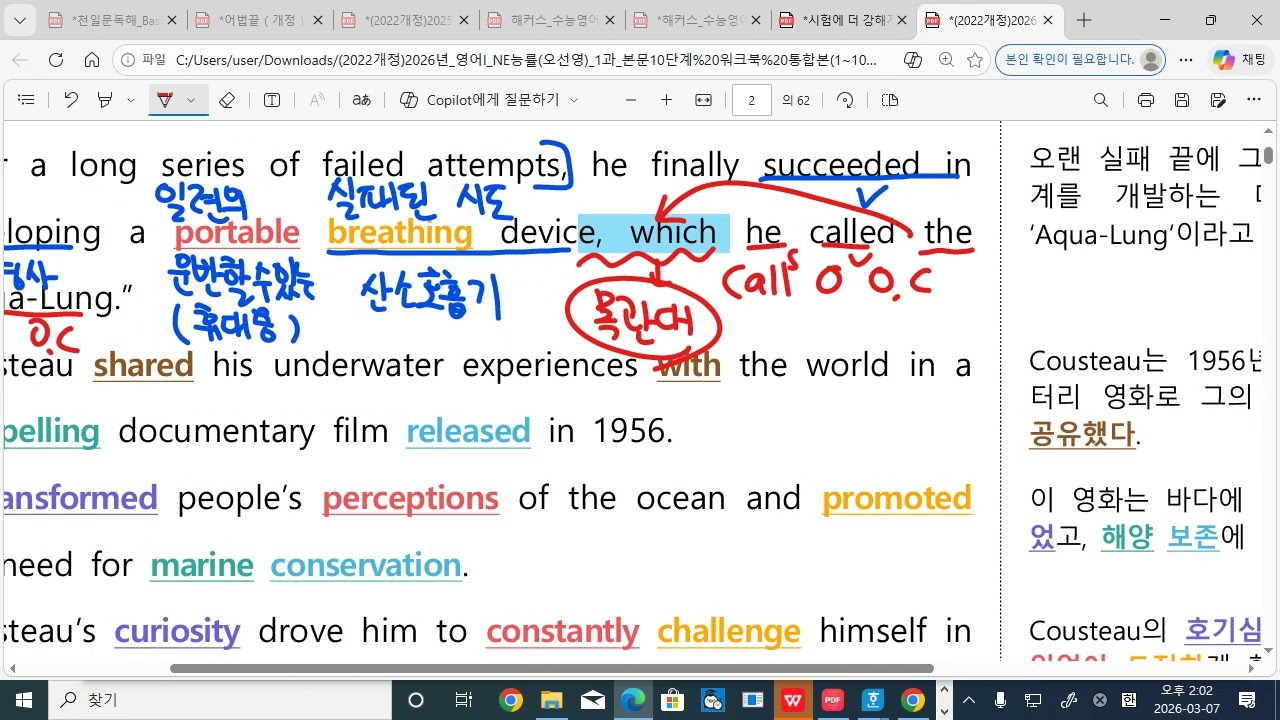
Task: Open Task View on the taskbar
Action: click(464, 700)
